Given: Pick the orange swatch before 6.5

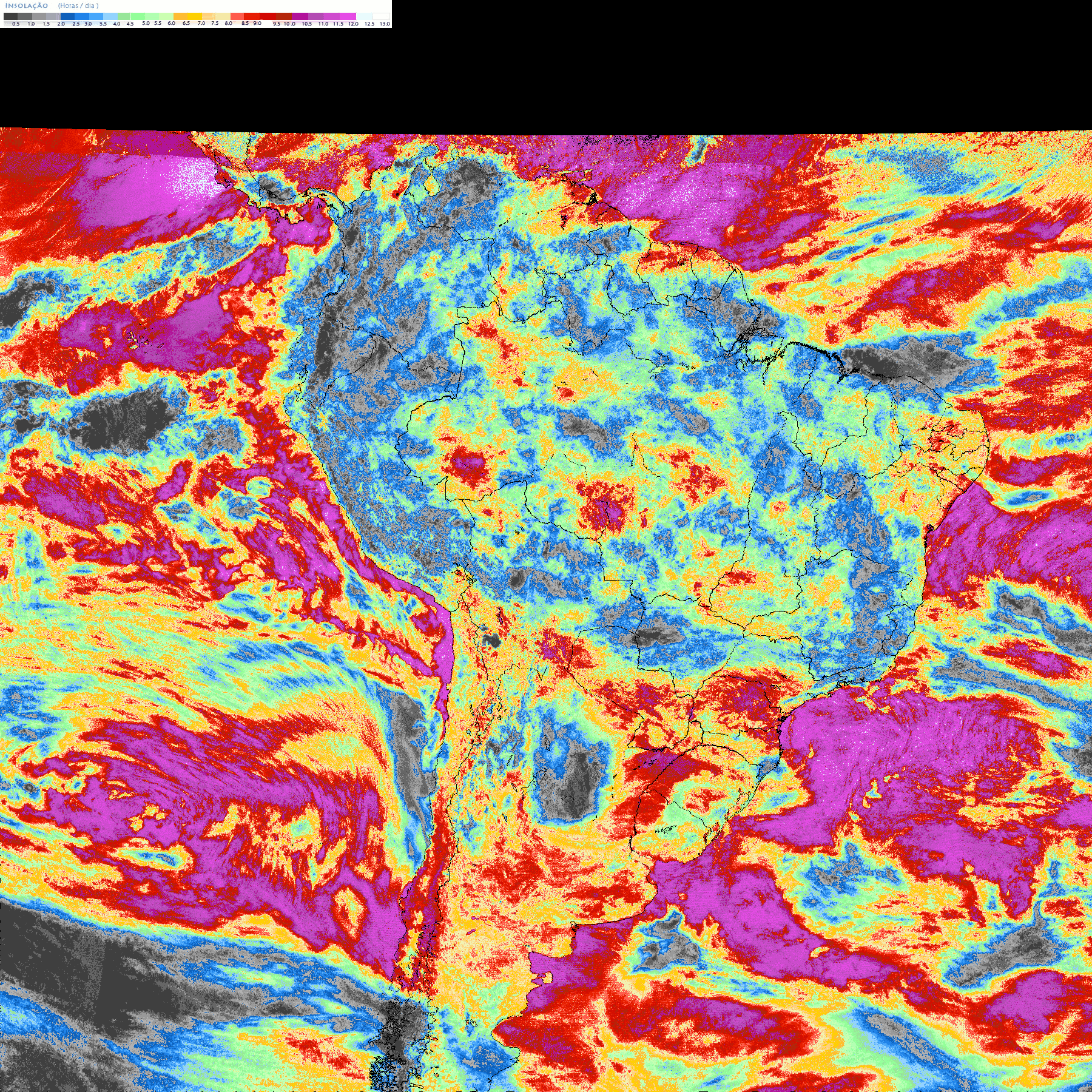Looking at the screenshot, I should click(180, 16).
